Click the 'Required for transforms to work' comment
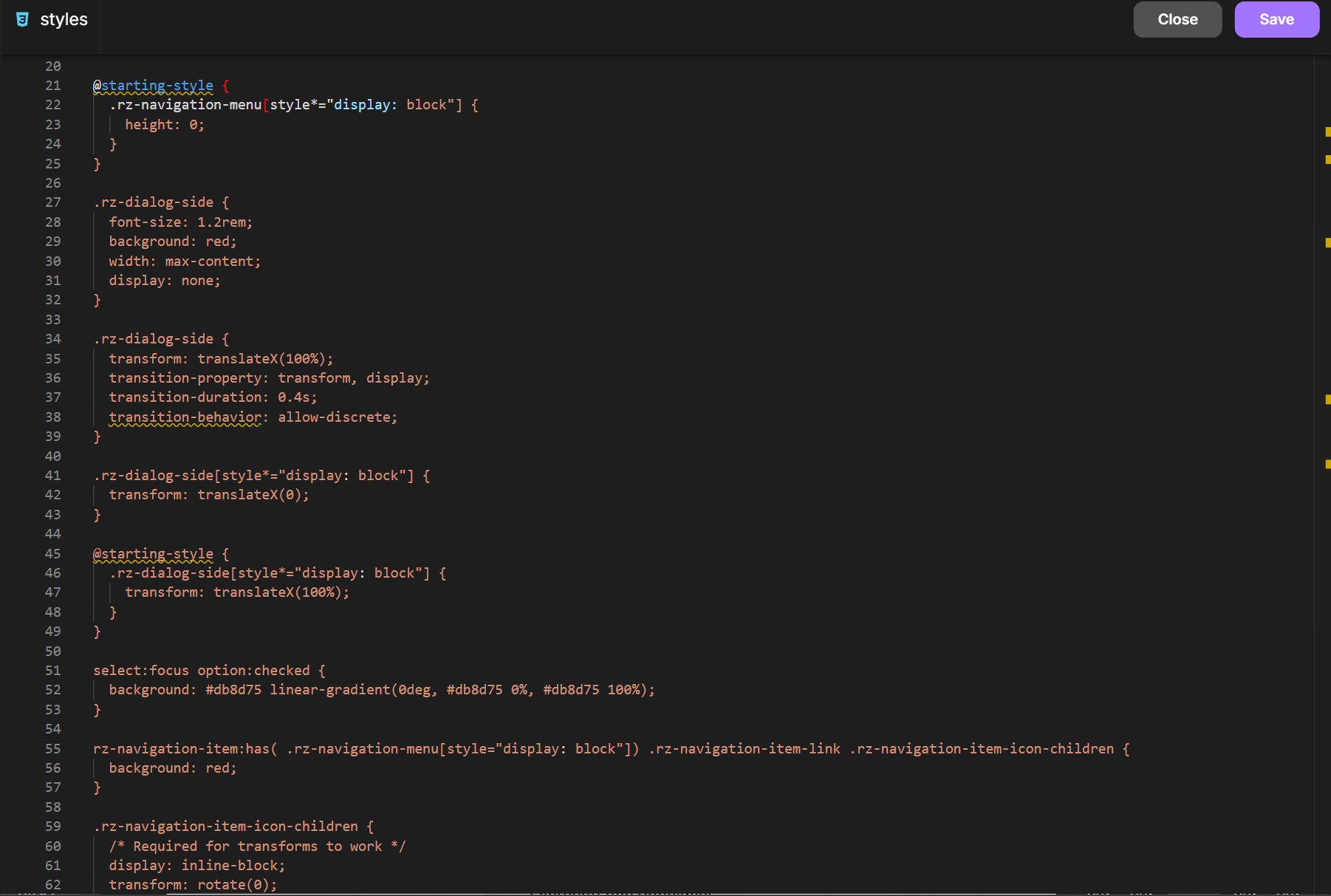1331x896 pixels. click(257, 847)
